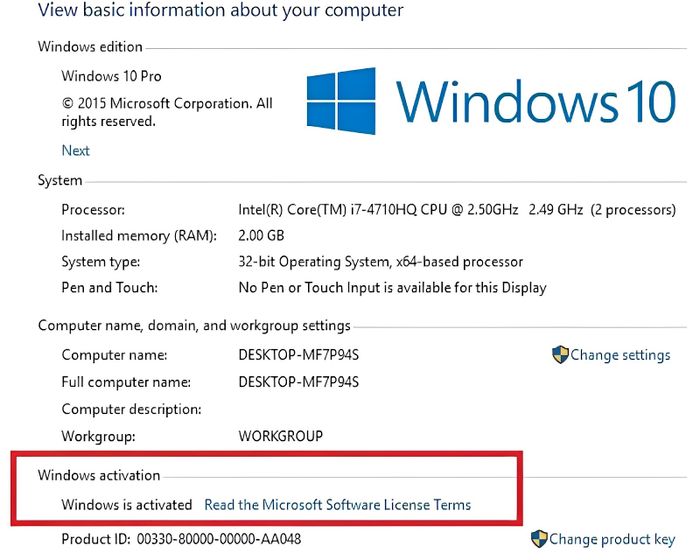Click the shield icon beside Change settings

coord(560,355)
